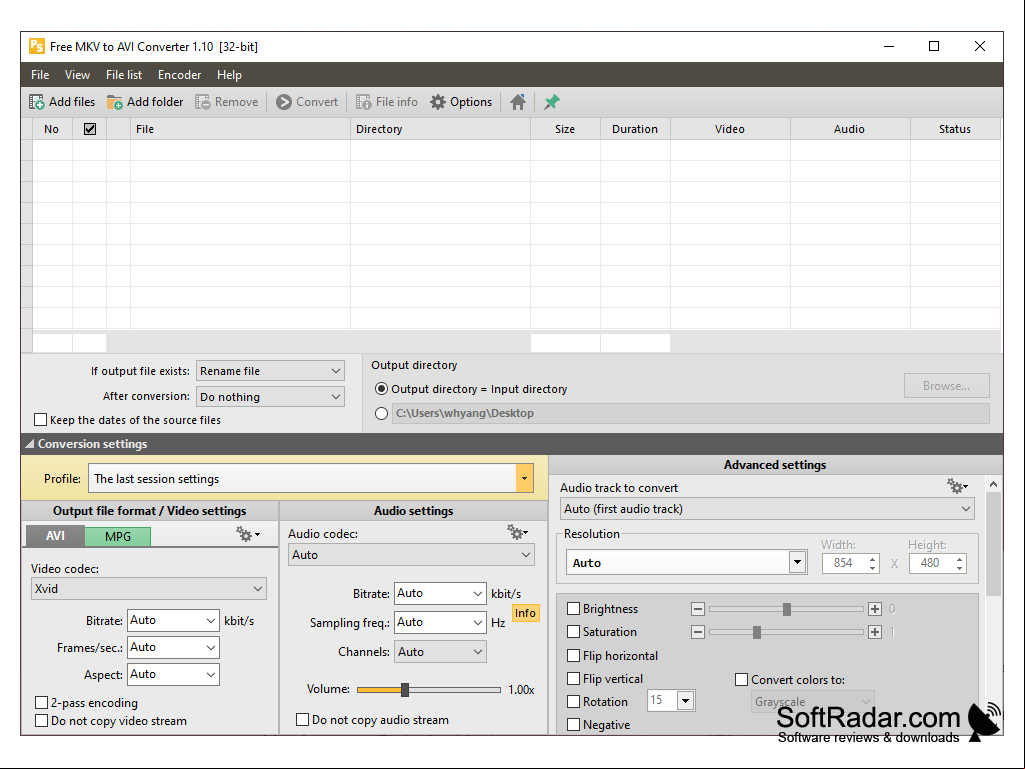The height and width of the screenshot is (769, 1025).
Task: Open the File menu
Action: point(40,75)
